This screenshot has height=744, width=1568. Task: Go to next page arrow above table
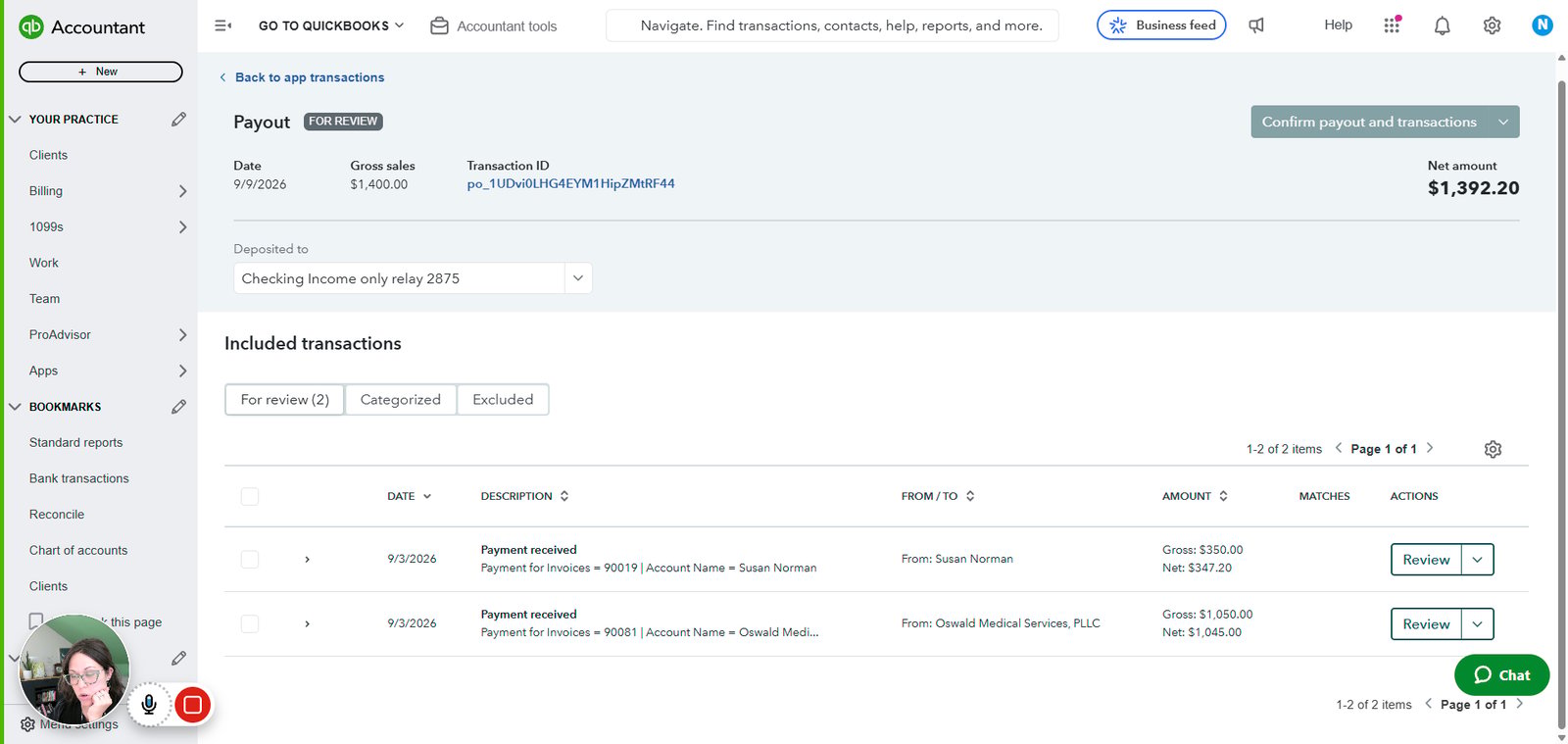point(1430,448)
